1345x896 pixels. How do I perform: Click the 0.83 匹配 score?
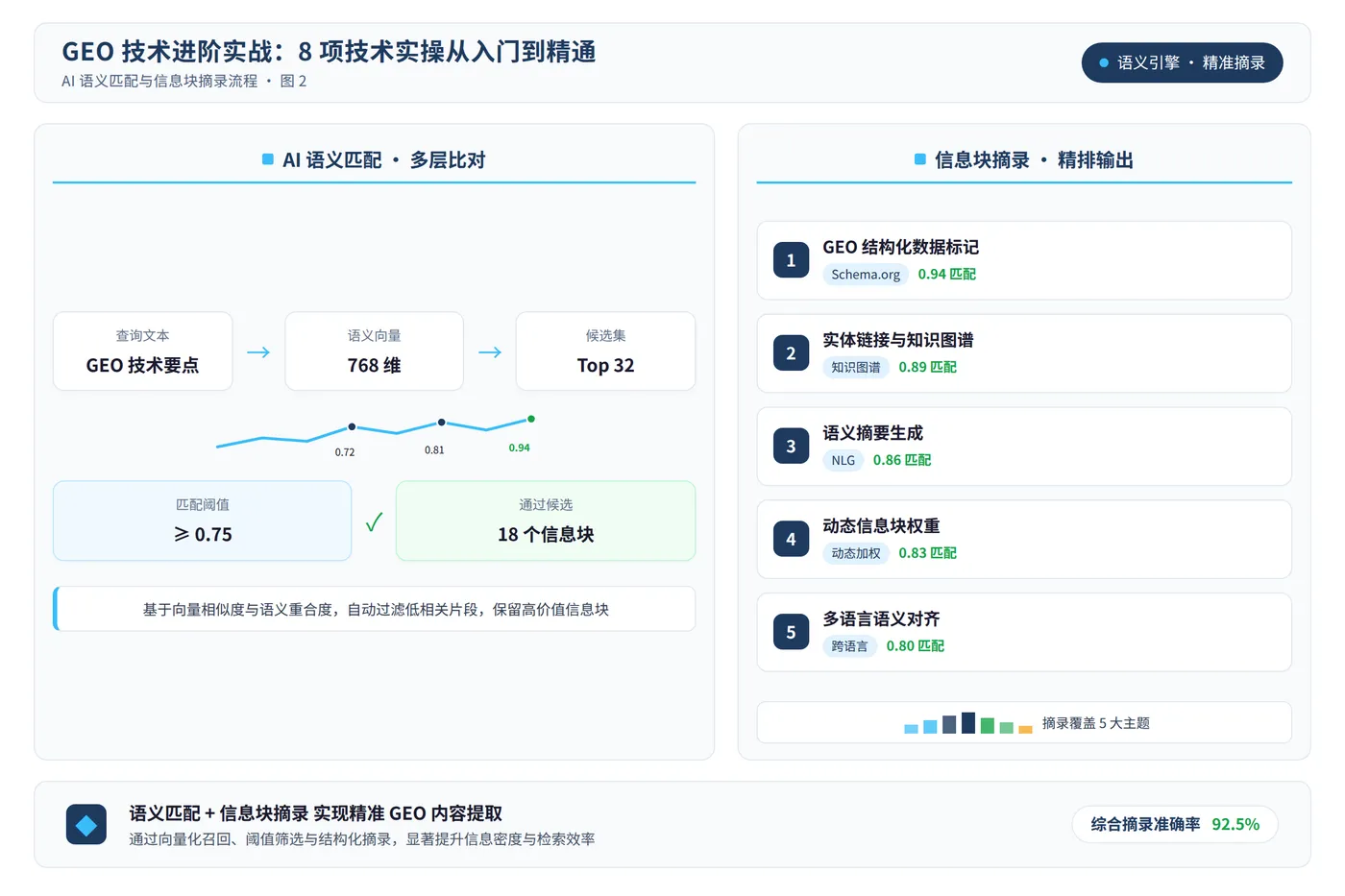(928, 553)
